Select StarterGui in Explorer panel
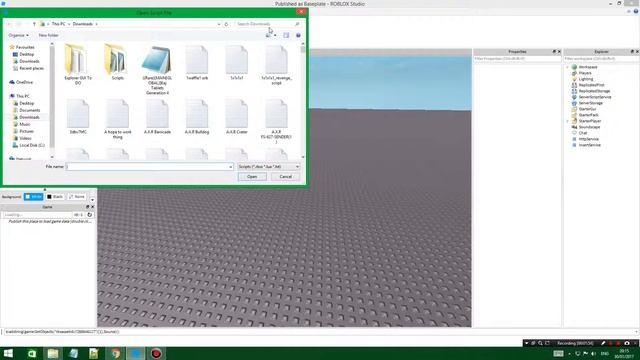The image size is (640, 360). tap(587, 109)
